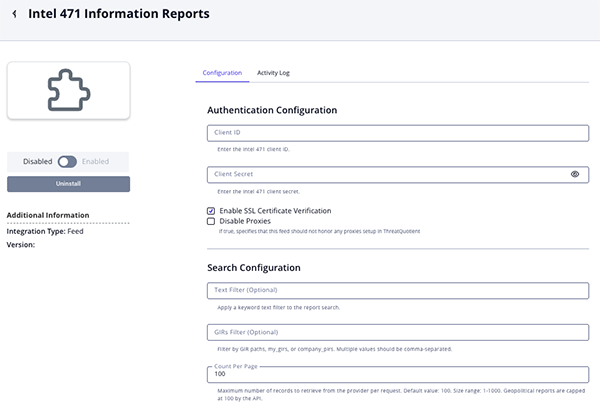Click the 'Enter the Intel 471 client ID' hint
The width and height of the screenshot is (600, 410).
tap(253, 149)
